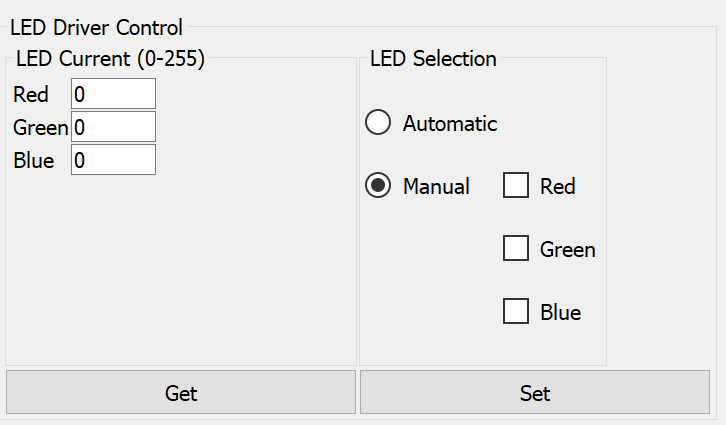Click the 'LED Driver Control' group title

(96, 28)
